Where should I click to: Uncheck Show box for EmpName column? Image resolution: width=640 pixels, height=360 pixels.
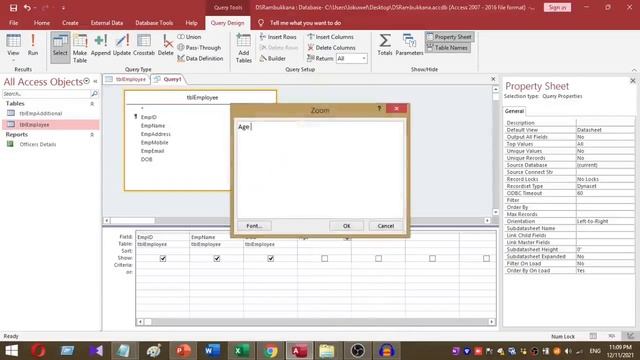(x=217, y=258)
